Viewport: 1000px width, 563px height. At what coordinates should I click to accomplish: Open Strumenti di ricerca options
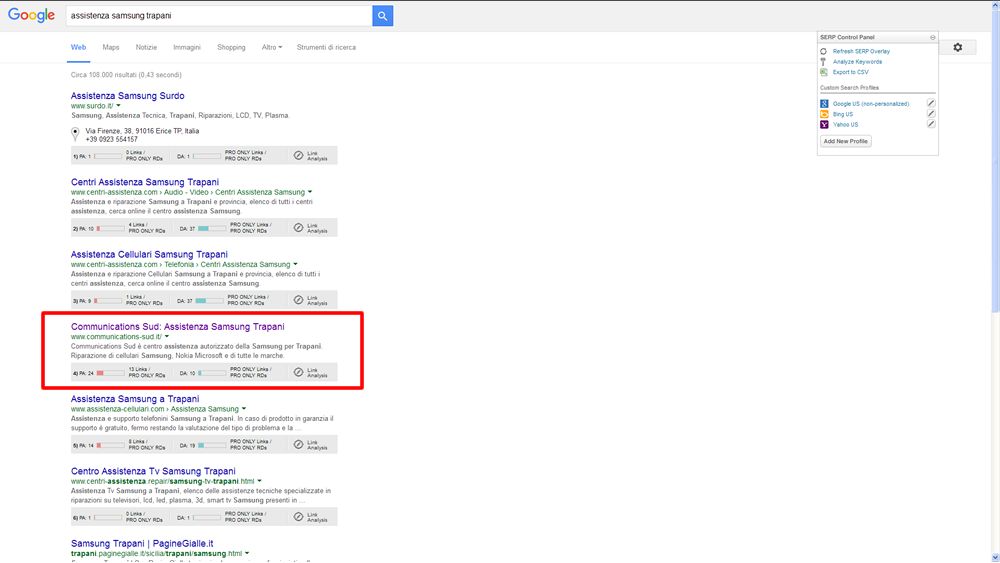[x=326, y=47]
